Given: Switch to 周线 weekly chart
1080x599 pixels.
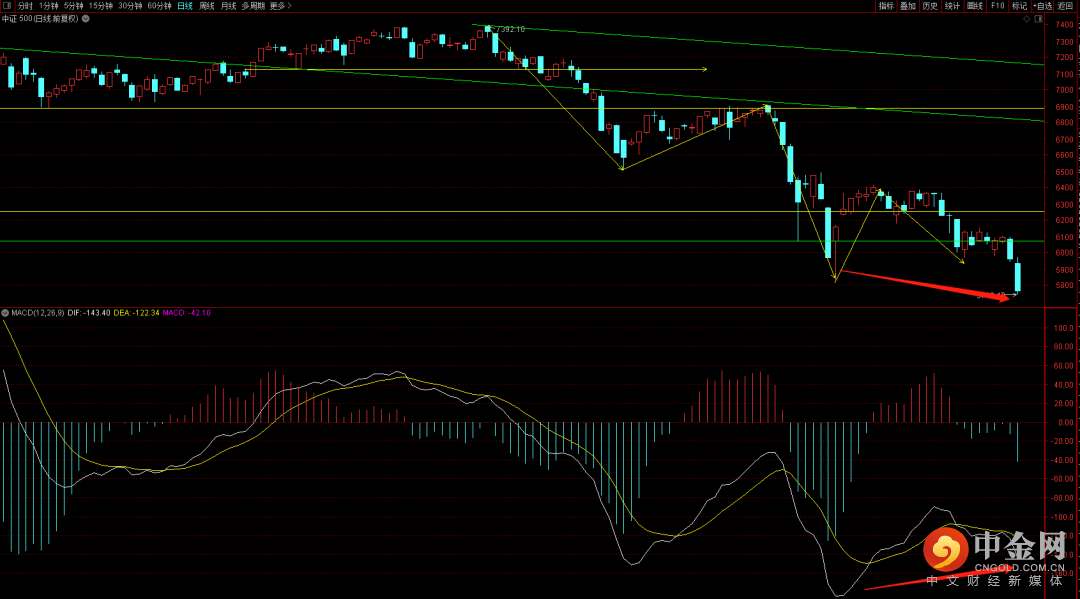Looking at the screenshot, I should pos(207,6).
